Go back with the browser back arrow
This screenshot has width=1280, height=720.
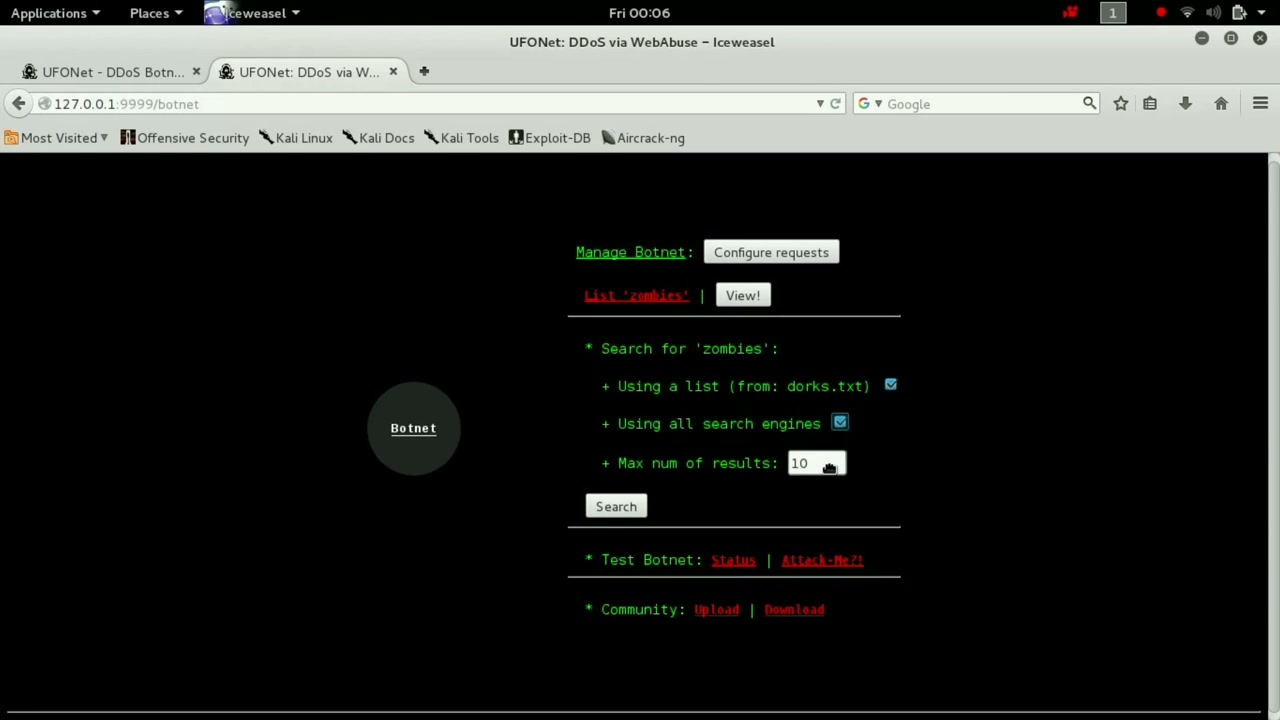(18, 104)
